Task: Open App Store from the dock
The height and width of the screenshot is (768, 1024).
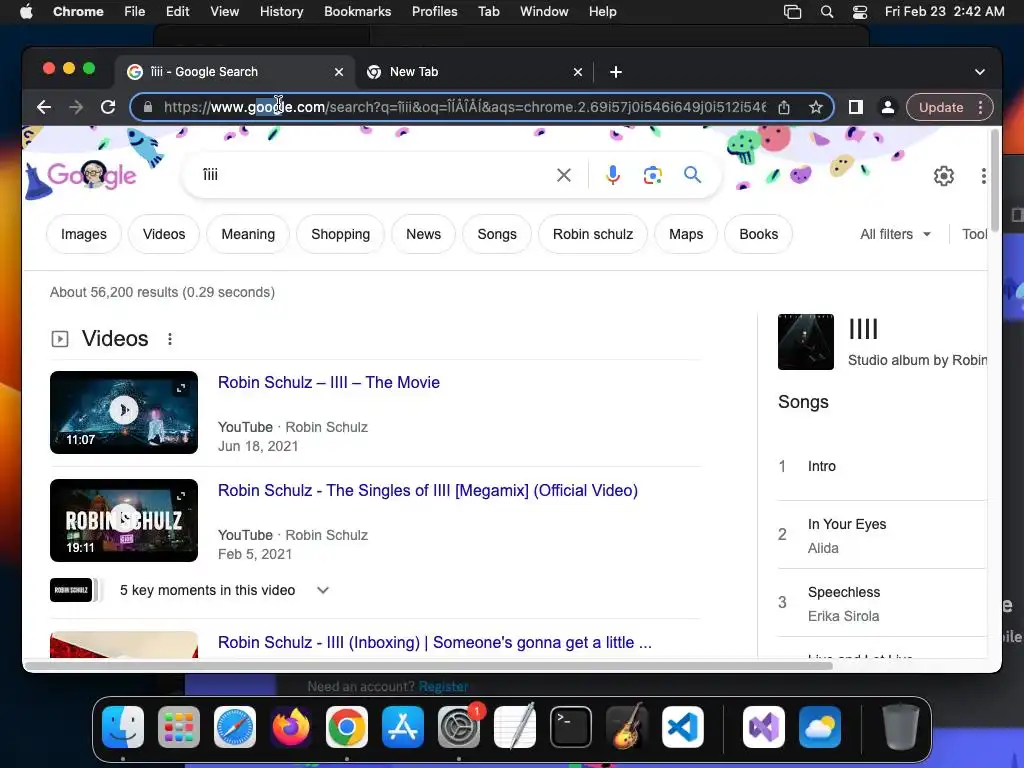Action: tap(403, 727)
